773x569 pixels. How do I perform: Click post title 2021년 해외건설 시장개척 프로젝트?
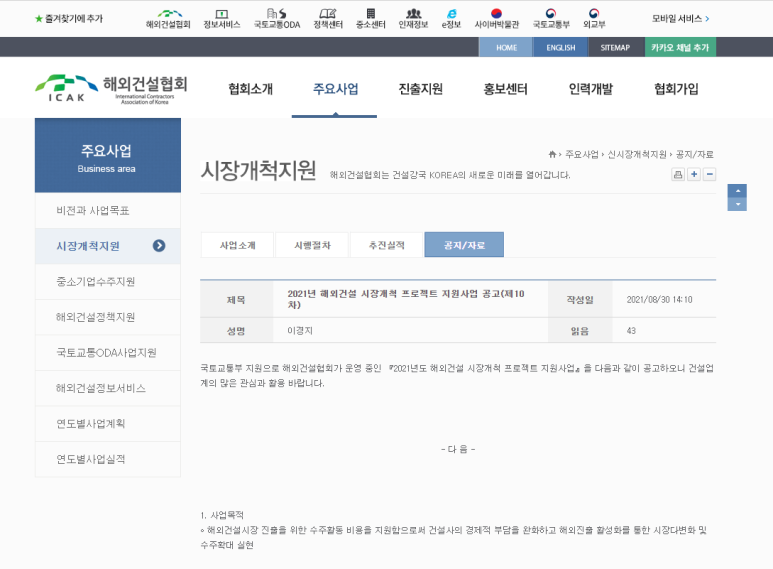[x=406, y=299]
